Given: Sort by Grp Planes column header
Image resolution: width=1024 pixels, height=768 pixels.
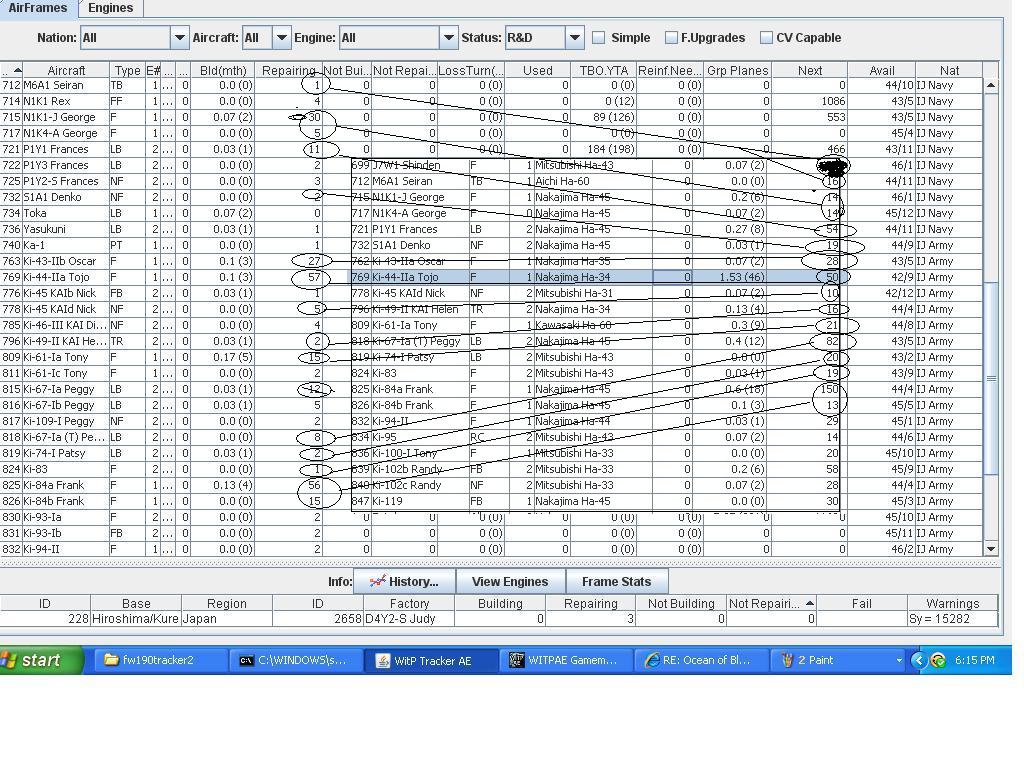Looking at the screenshot, I should (737, 70).
